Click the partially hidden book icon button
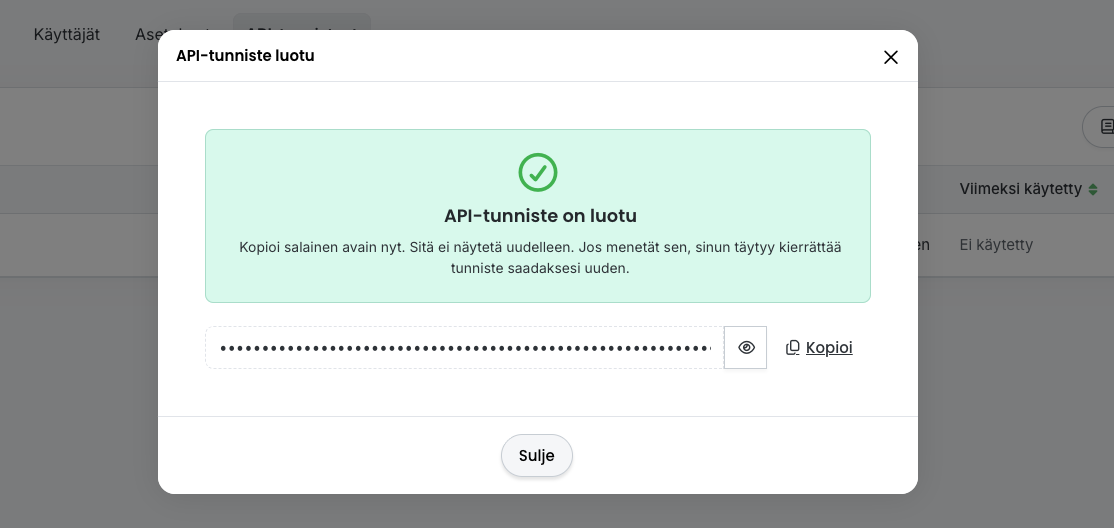The height and width of the screenshot is (528, 1114). pos(1100,127)
